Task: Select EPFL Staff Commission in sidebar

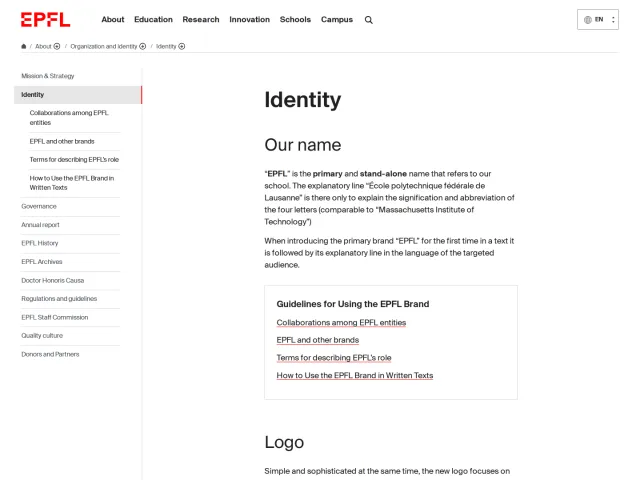Action: tap(55, 317)
